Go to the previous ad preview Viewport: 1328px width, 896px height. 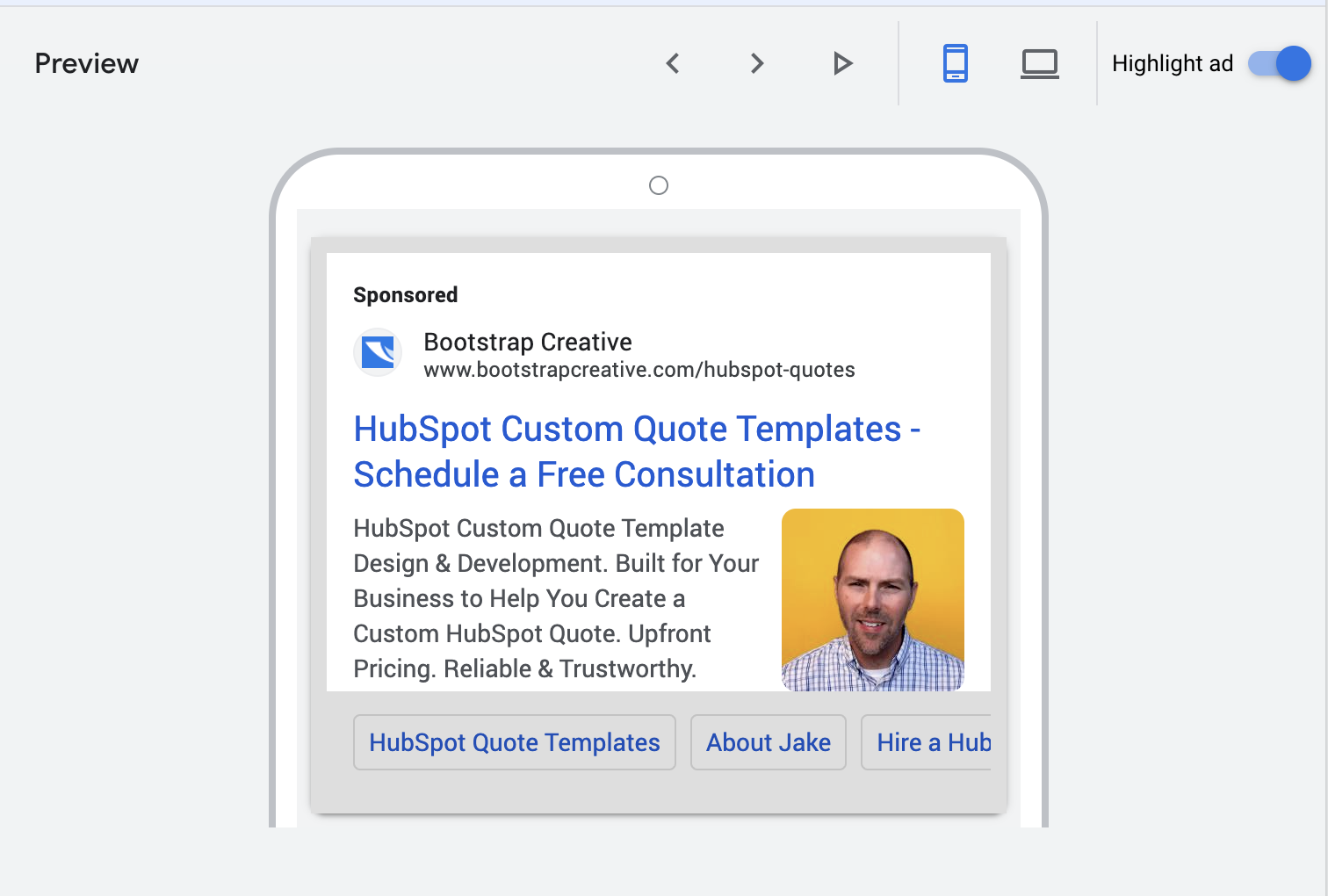click(x=673, y=63)
